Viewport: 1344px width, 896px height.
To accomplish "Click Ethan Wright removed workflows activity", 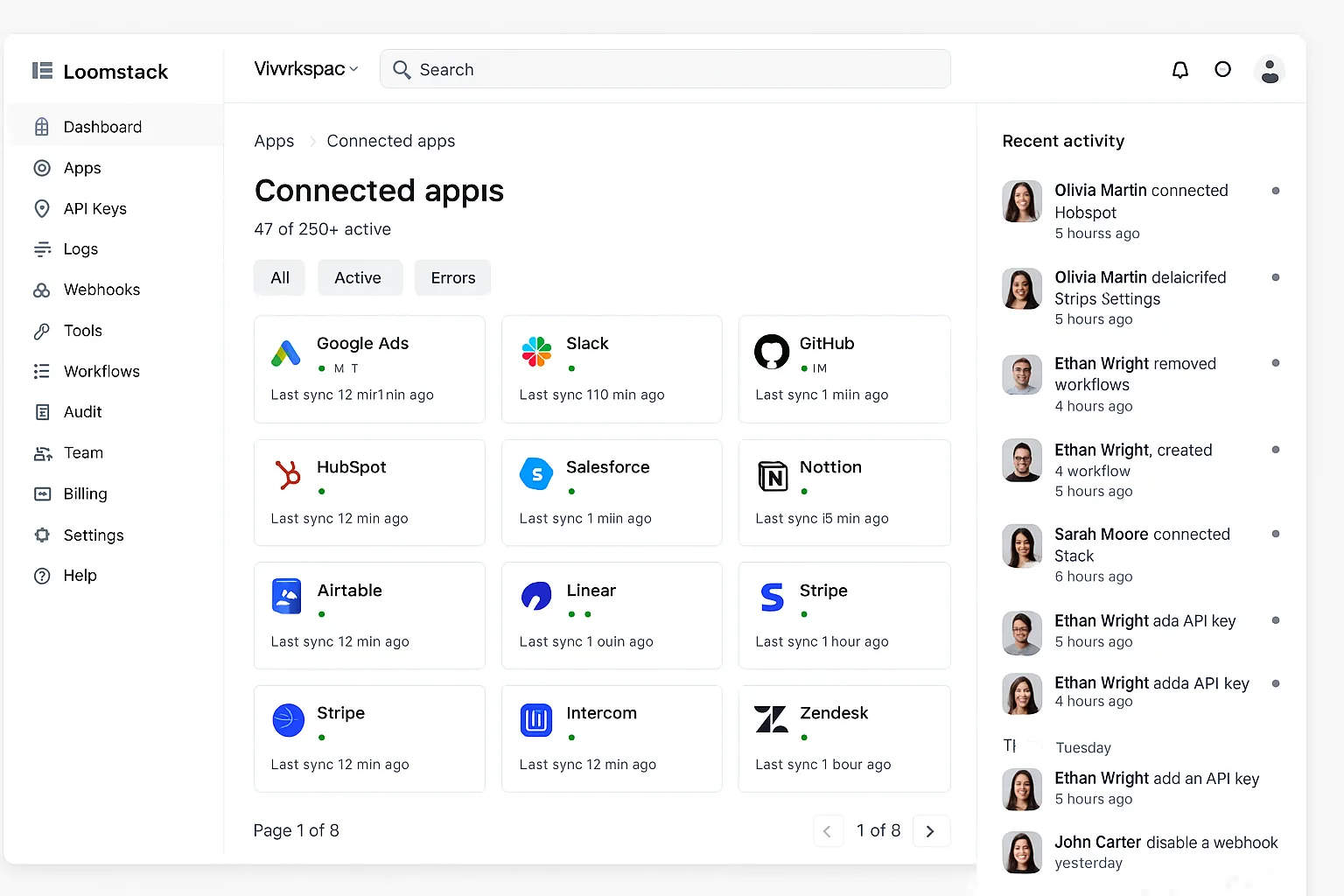I will (1141, 384).
